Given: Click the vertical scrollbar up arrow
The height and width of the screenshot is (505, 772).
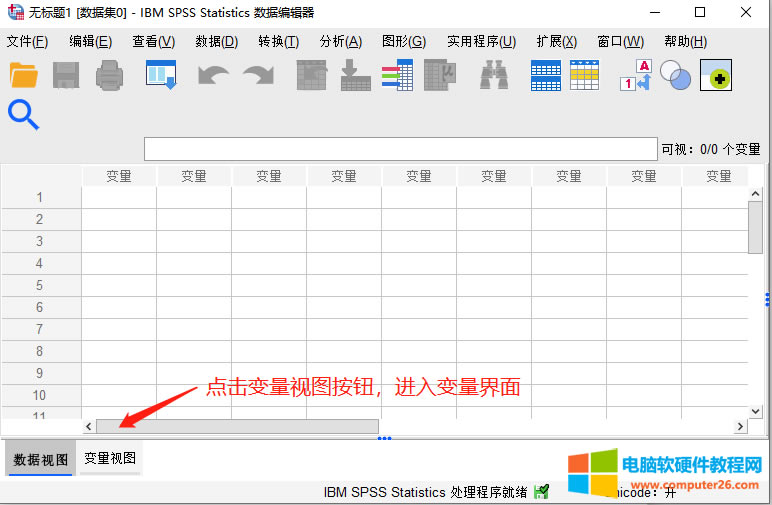Looking at the screenshot, I should tap(755, 194).
